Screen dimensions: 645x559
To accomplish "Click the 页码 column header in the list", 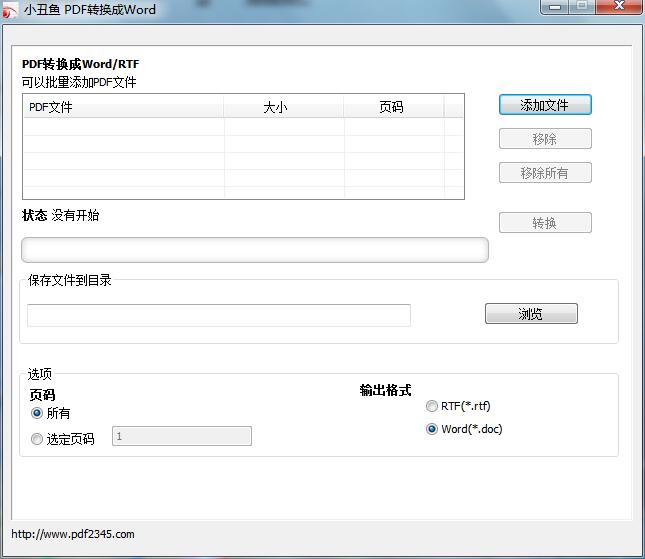I will click(393, 107).
